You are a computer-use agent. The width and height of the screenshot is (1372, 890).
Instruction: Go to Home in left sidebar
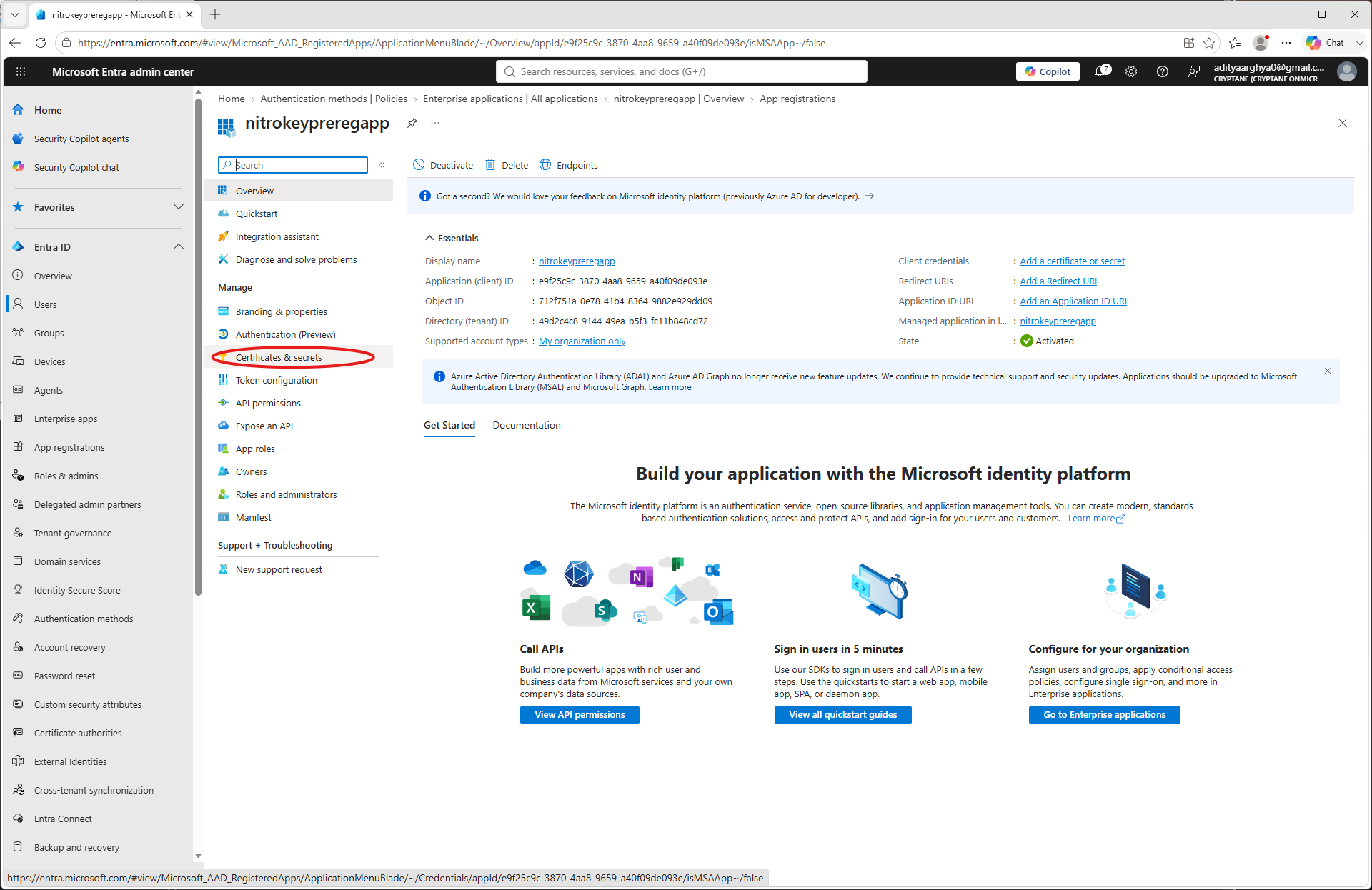[x=97, y=110]
